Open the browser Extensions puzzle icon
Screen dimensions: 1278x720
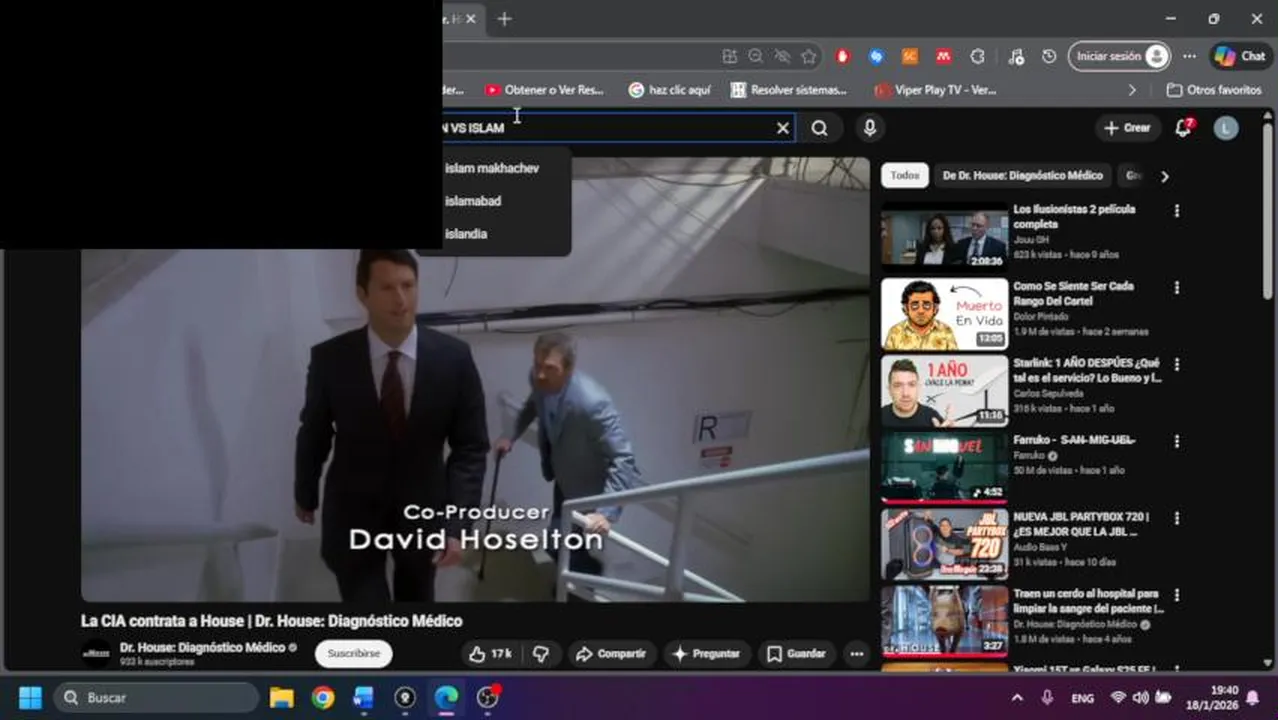978,57
